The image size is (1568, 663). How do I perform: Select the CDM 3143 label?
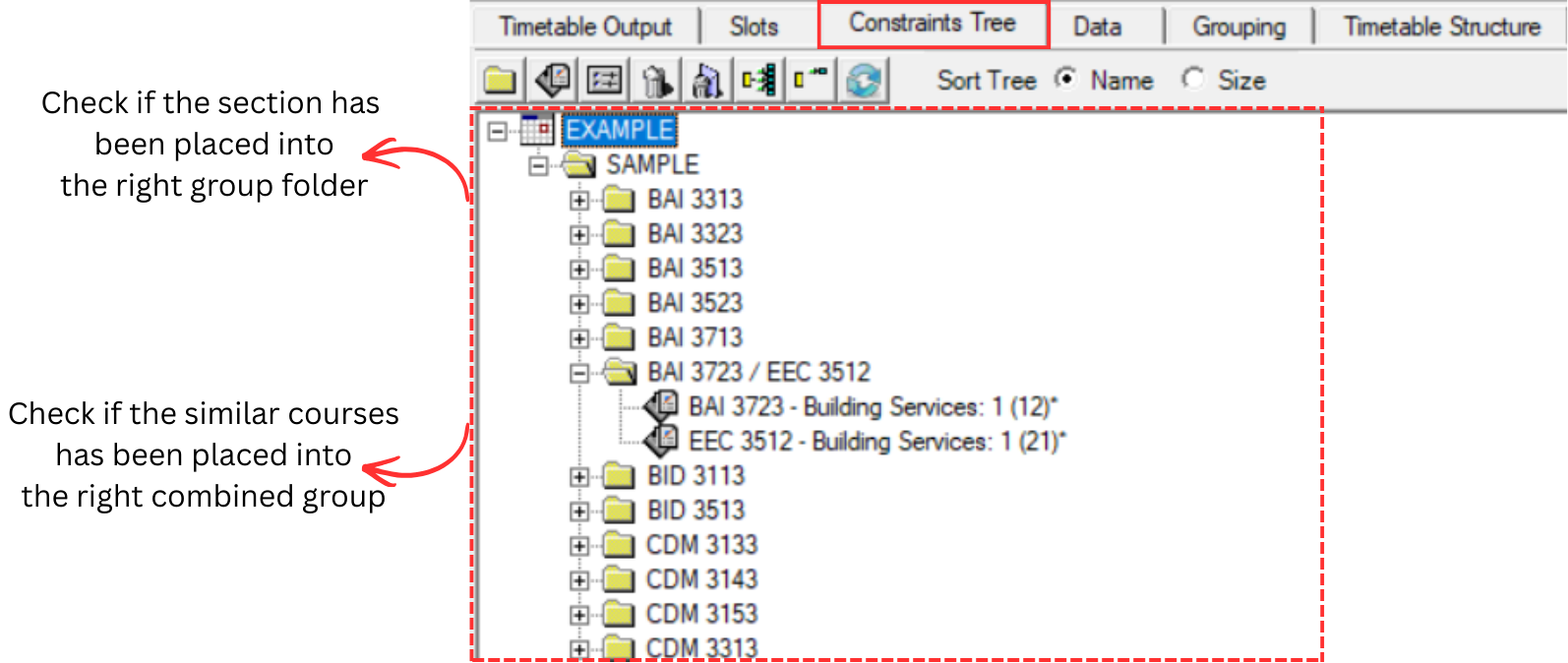[701, 579]
